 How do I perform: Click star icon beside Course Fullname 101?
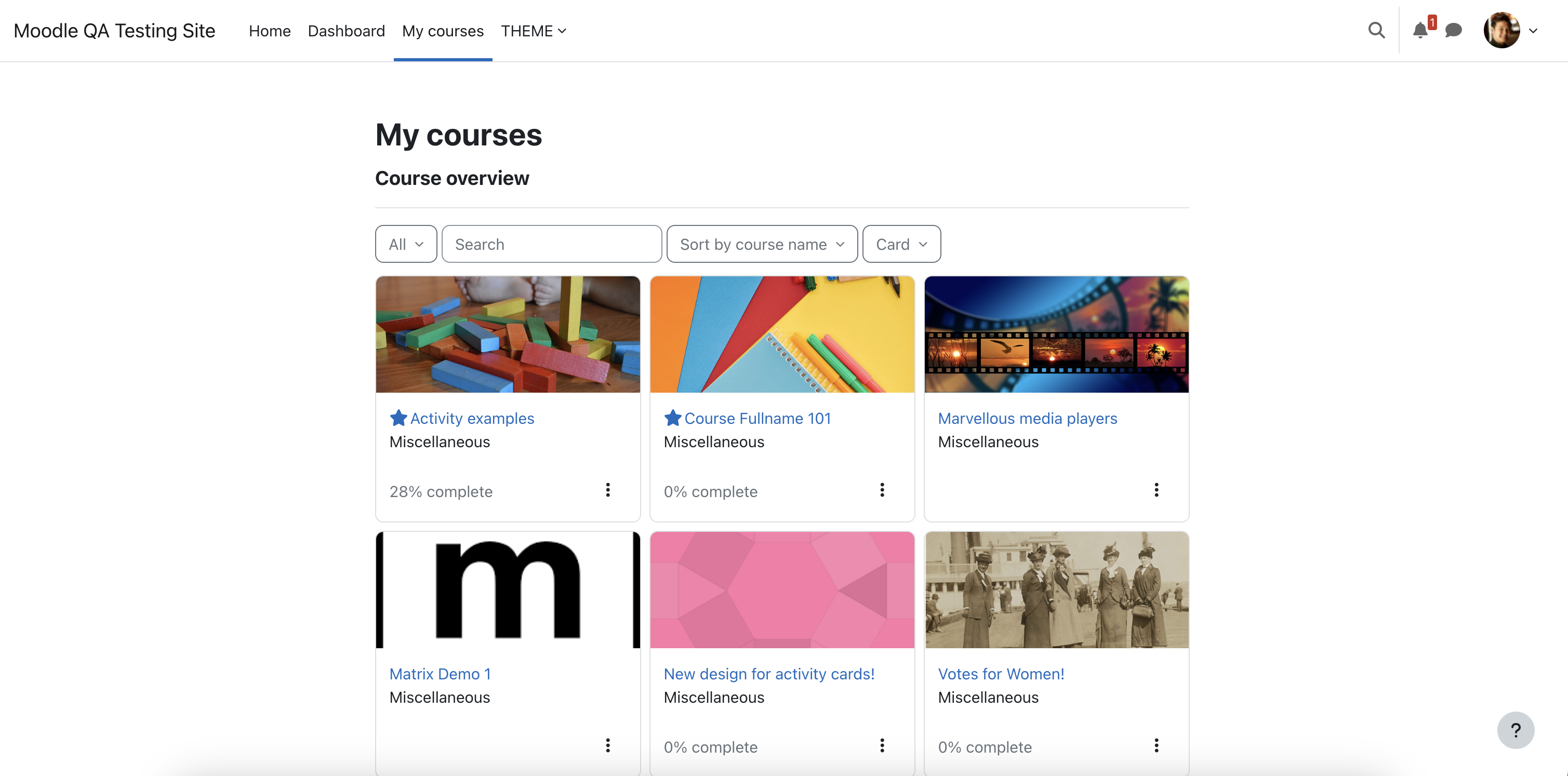[x=672, y=418]
